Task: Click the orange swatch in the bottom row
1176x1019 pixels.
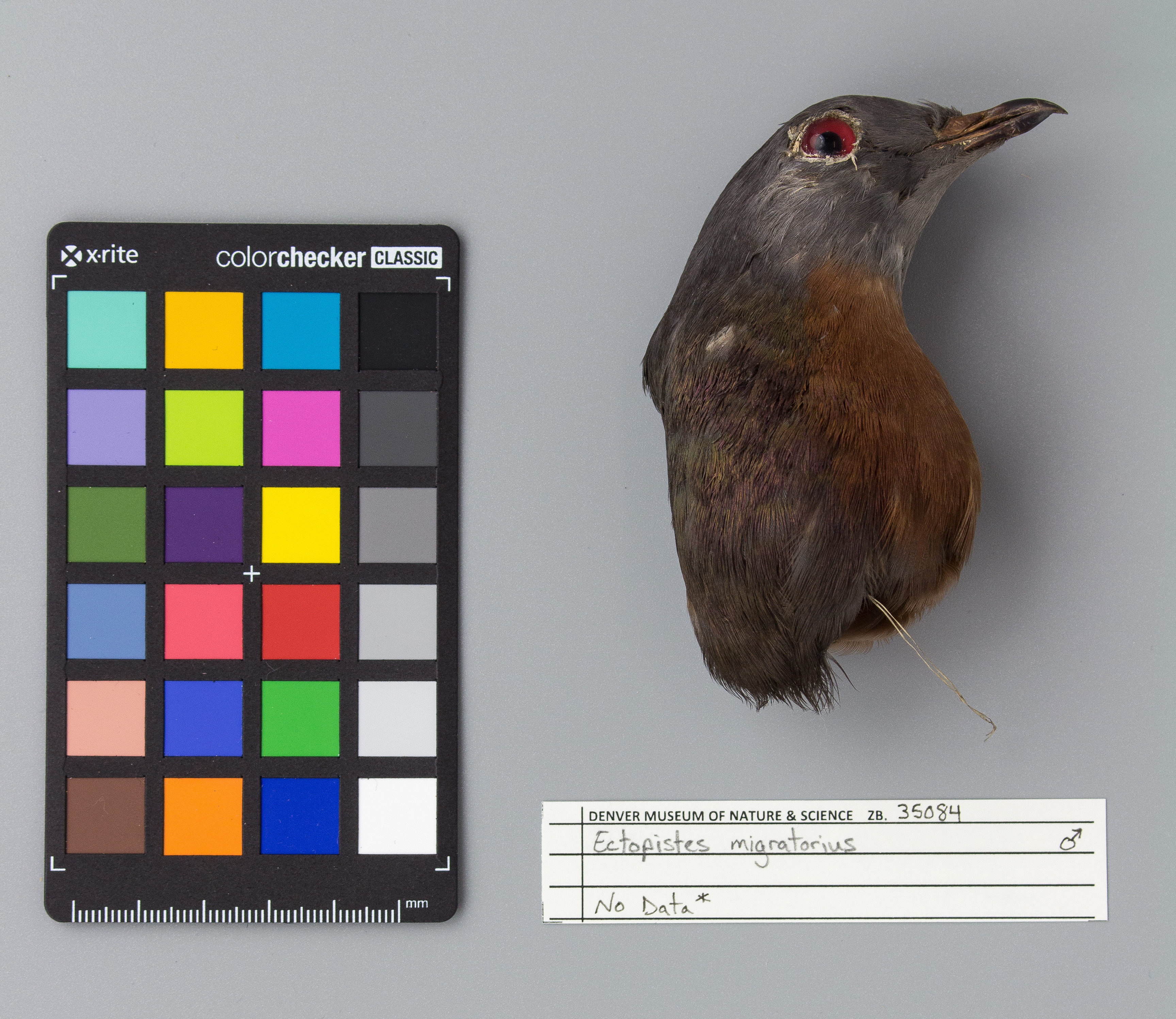Action: [203, 816]
